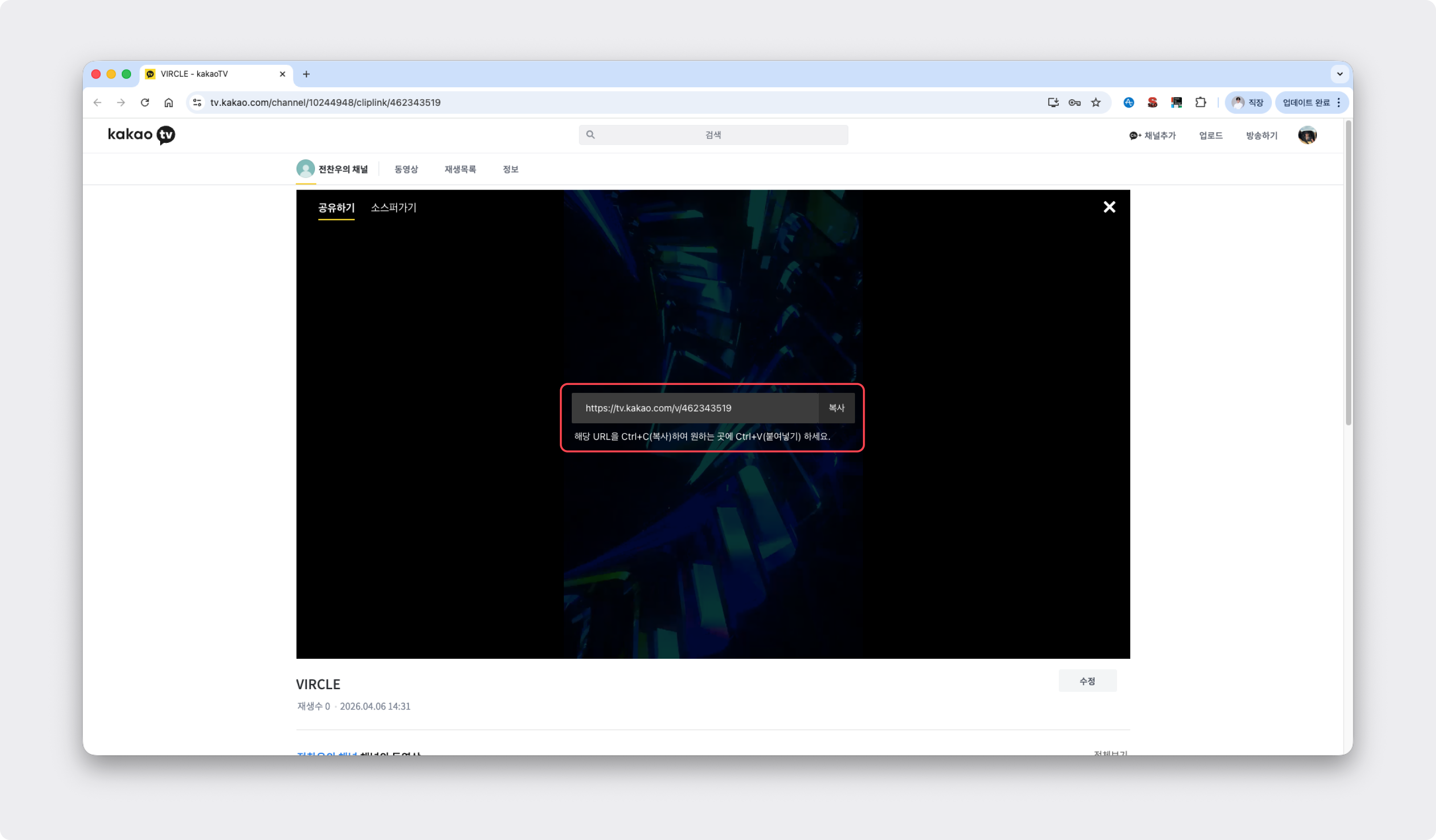The height and width of the screenshot is (840, 1436).
Task: Open Chrome three-dot menu
Action: 1339,102
